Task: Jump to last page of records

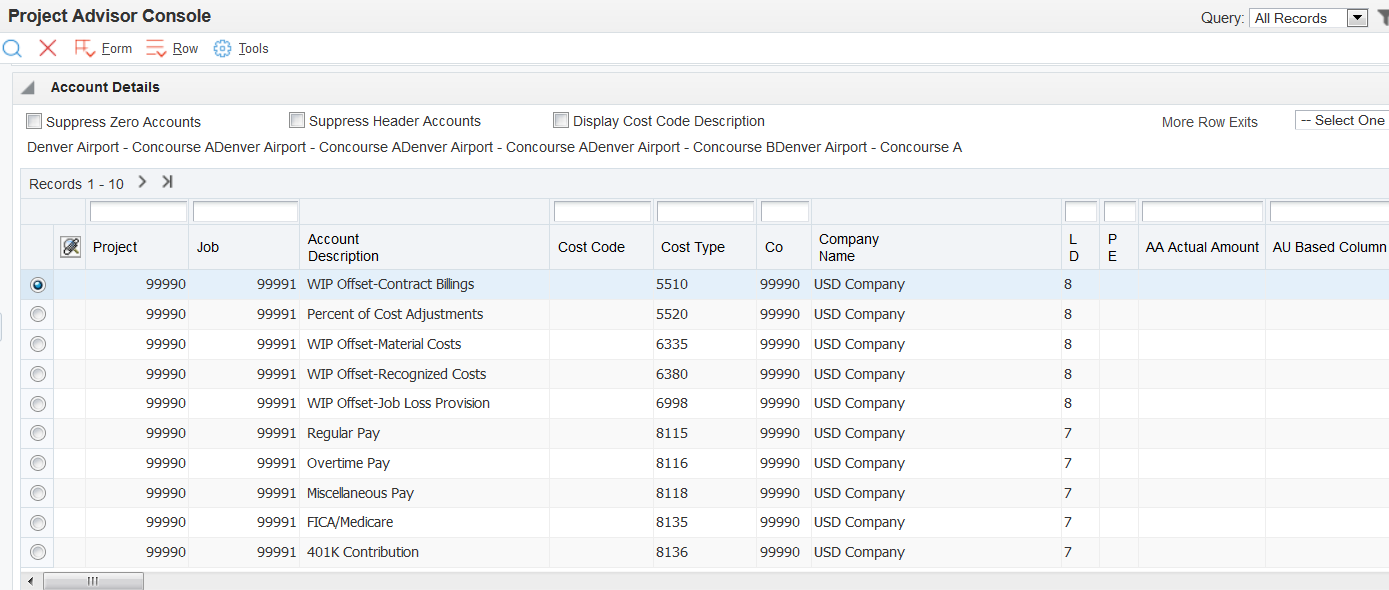Action: point(167,182)
